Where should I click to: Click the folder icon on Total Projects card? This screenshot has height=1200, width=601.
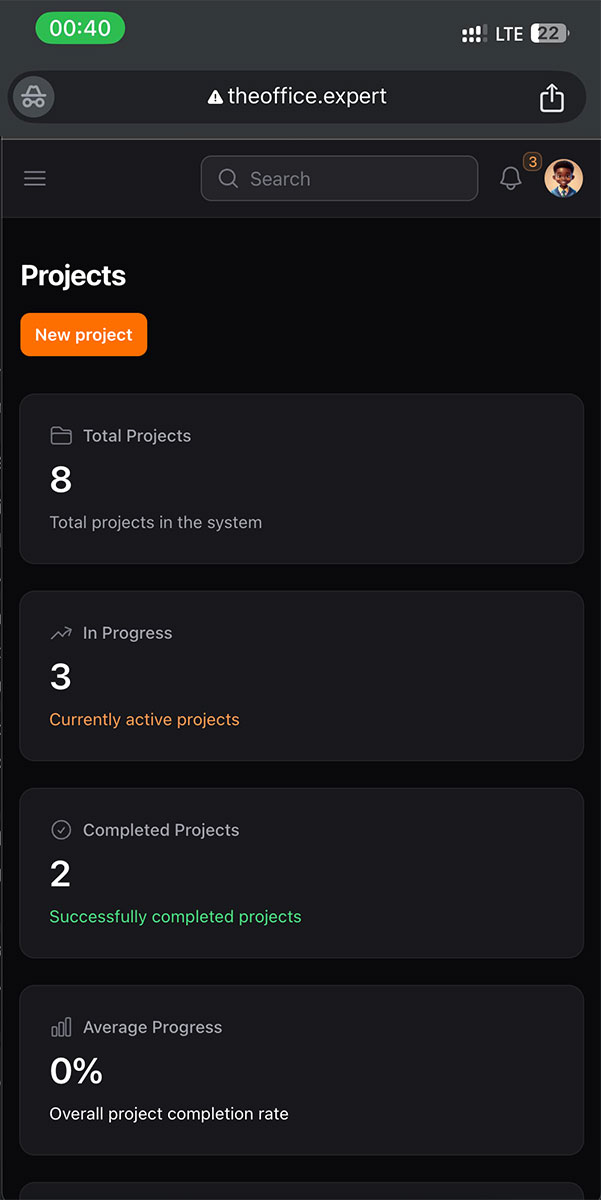pos(61,435)
